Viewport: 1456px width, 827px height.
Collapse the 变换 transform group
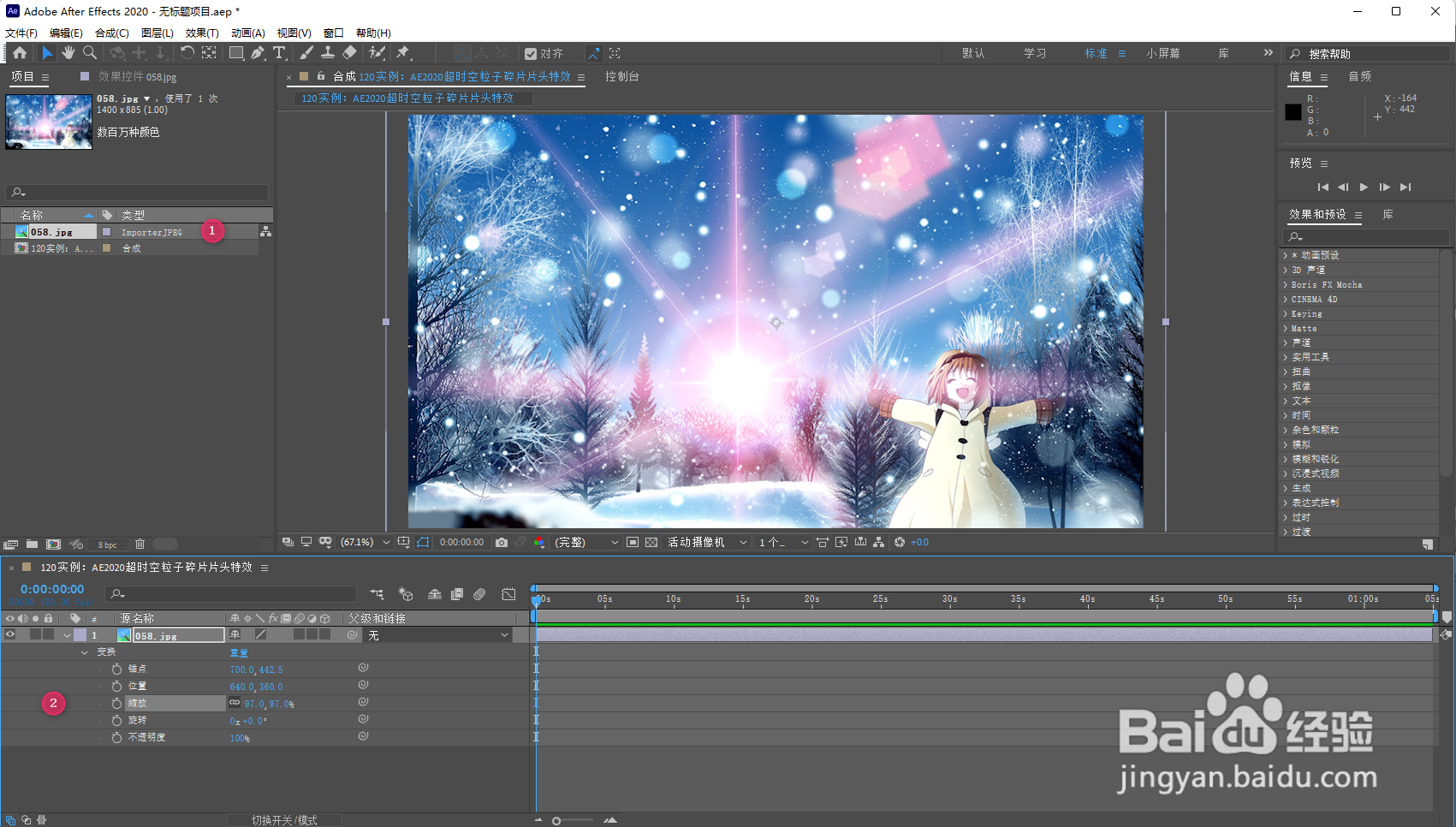coord(84,652)
